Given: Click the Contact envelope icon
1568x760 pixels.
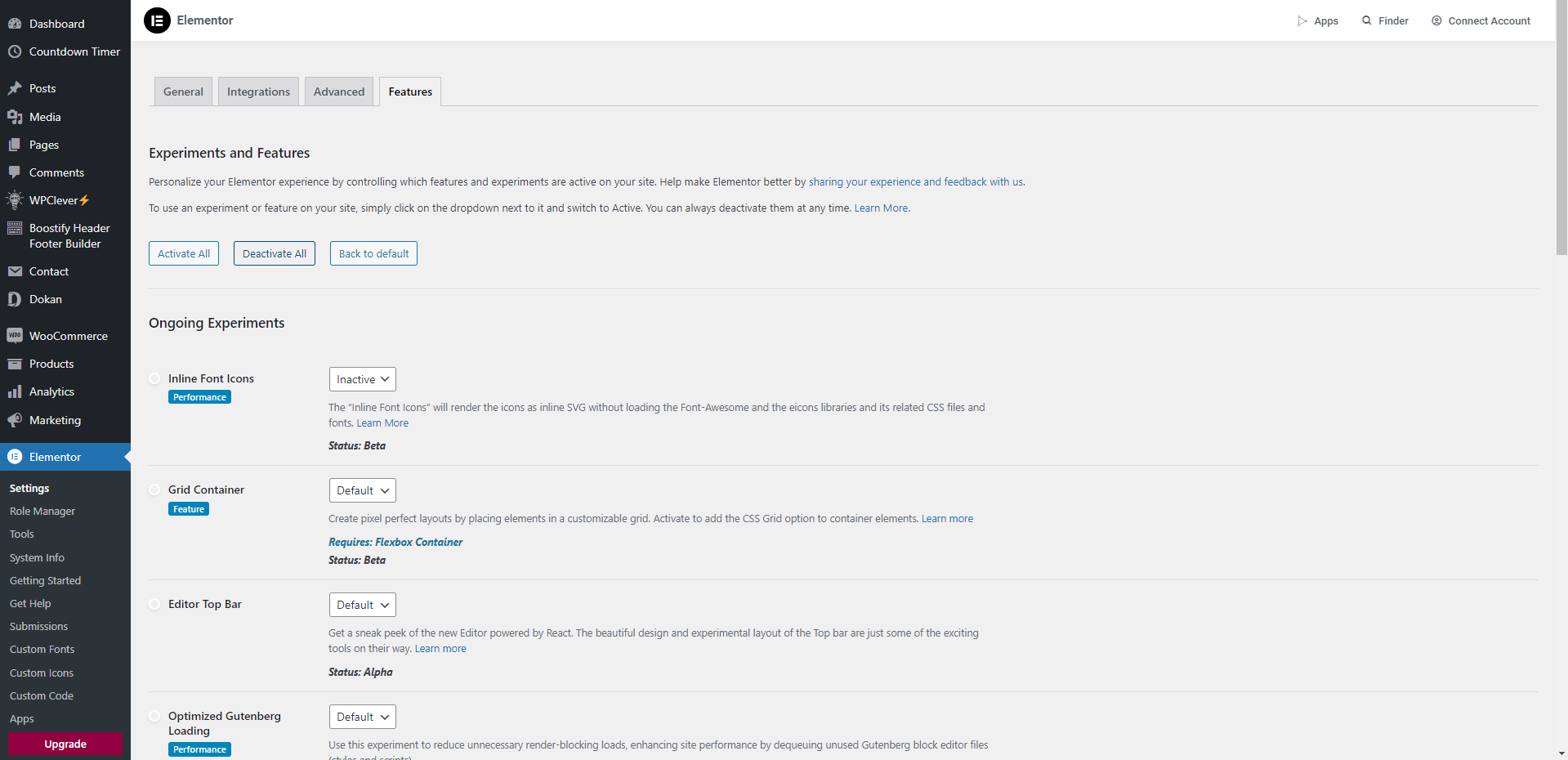Looking at the screenshot, I should 15,271.
